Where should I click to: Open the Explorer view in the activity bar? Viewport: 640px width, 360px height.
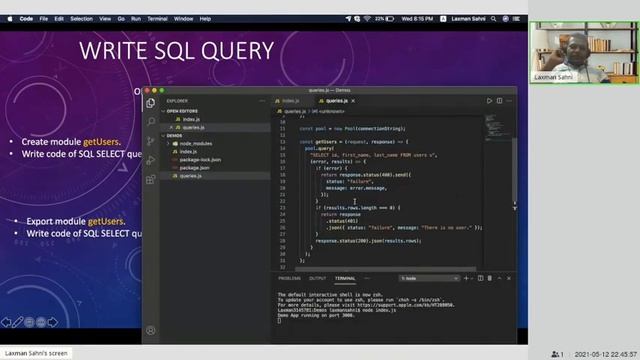[151, 103]
